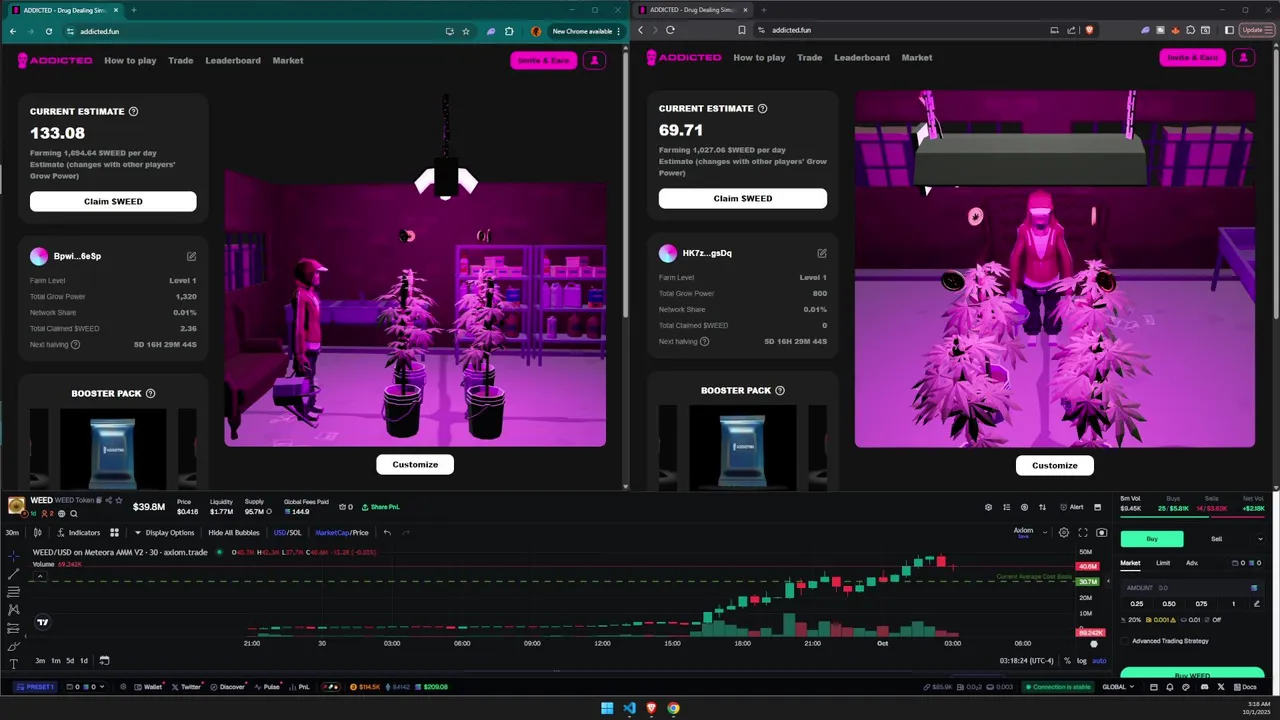Click the AMOUNT input field

(x=1191, y=588)
